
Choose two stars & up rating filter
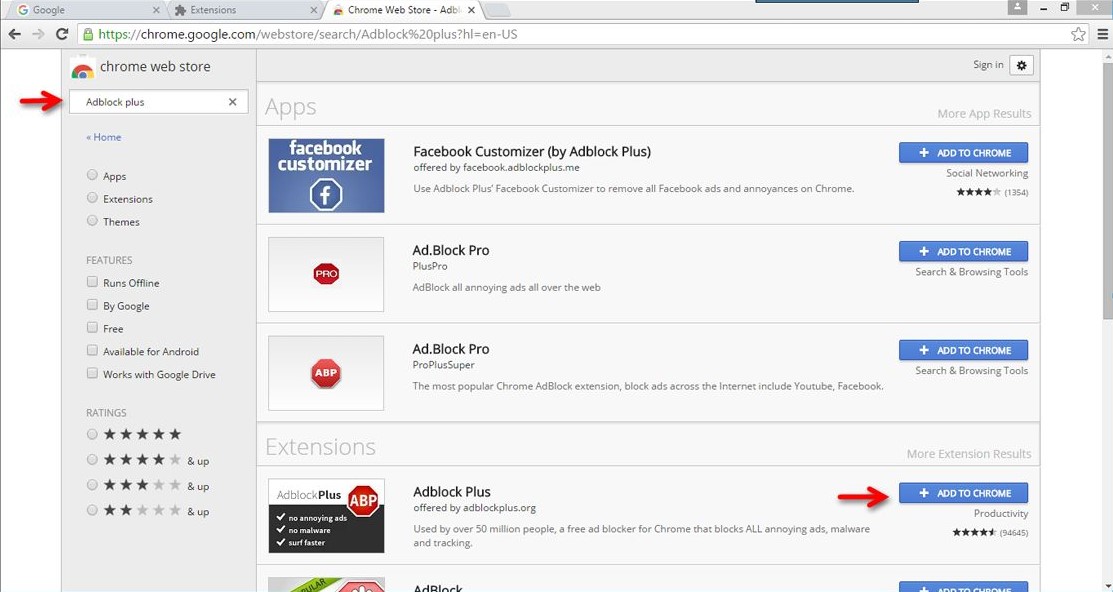click(92, 510)
